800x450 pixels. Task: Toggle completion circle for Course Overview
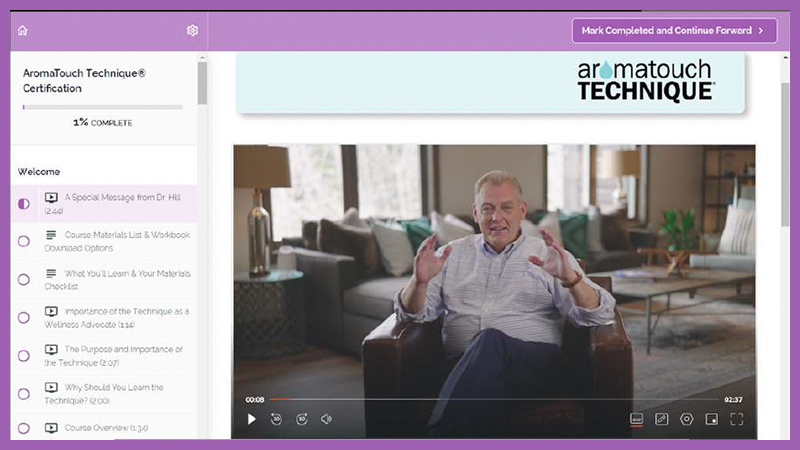point(24,428)
